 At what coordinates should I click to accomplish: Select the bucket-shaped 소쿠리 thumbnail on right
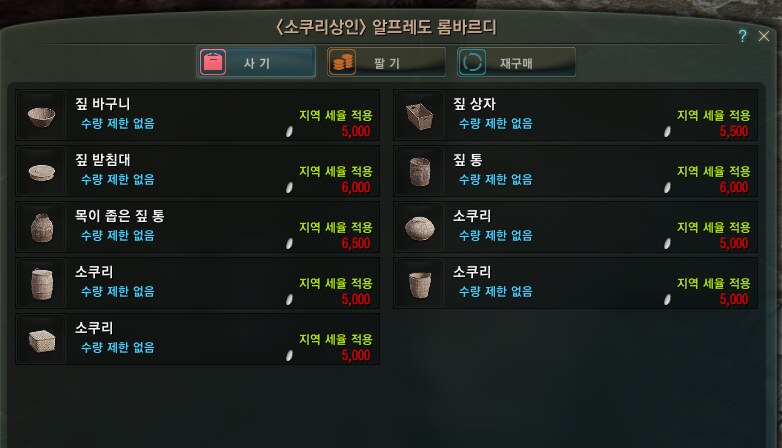pyautogui.click(x=419, y=283)
